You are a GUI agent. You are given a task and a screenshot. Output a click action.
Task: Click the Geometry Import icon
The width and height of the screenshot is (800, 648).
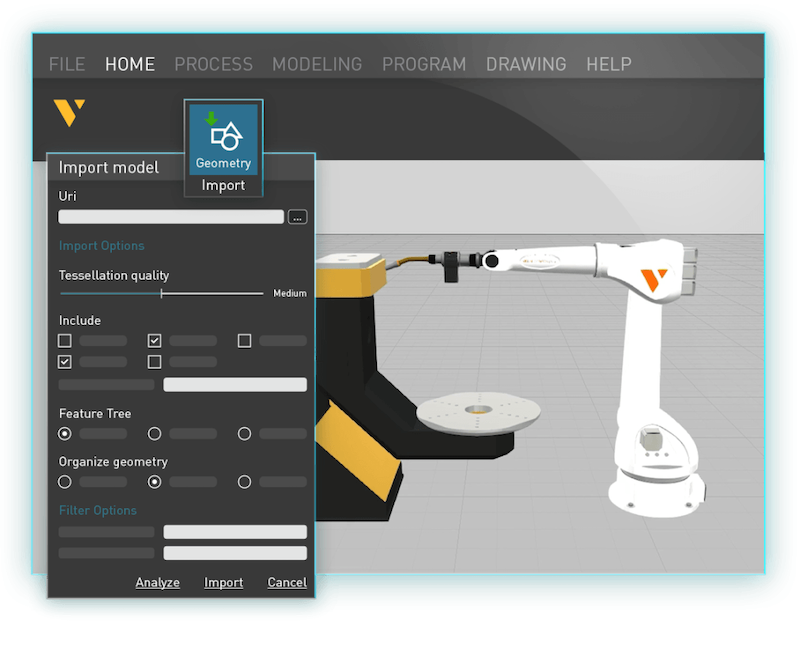(x=223, y=137)
